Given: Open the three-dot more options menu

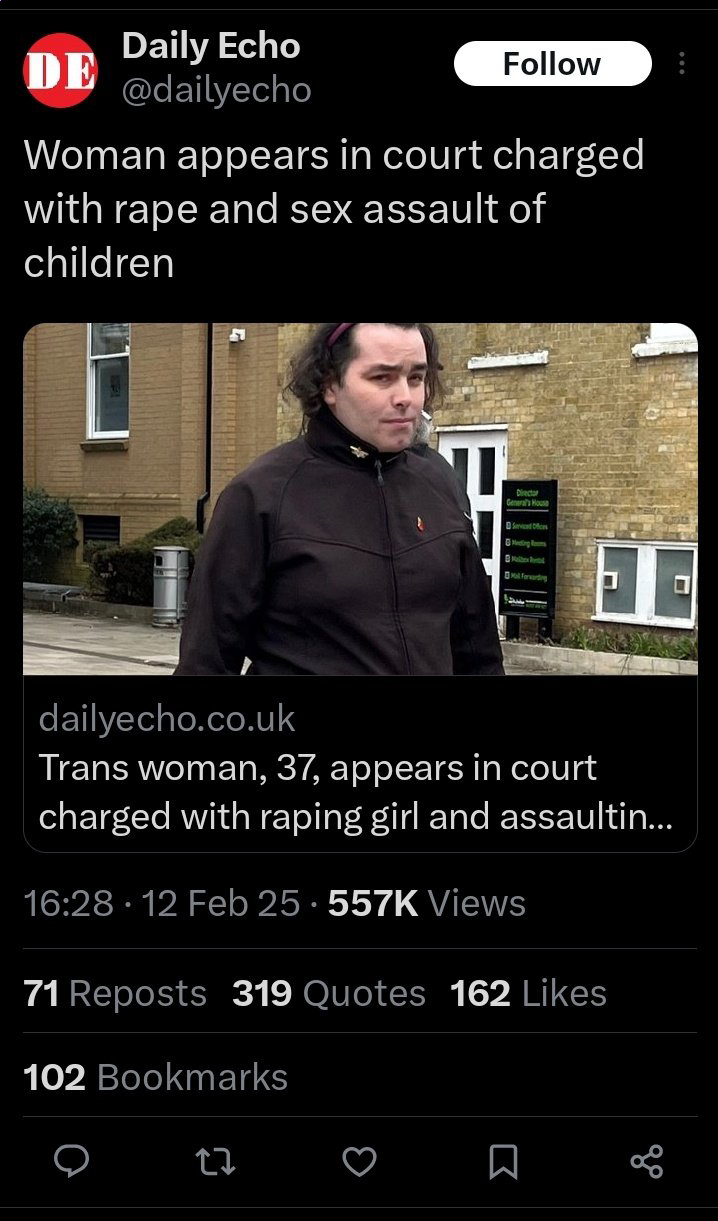Looking at the screenshot, I should pyautogui.click(x=682, y=64).
